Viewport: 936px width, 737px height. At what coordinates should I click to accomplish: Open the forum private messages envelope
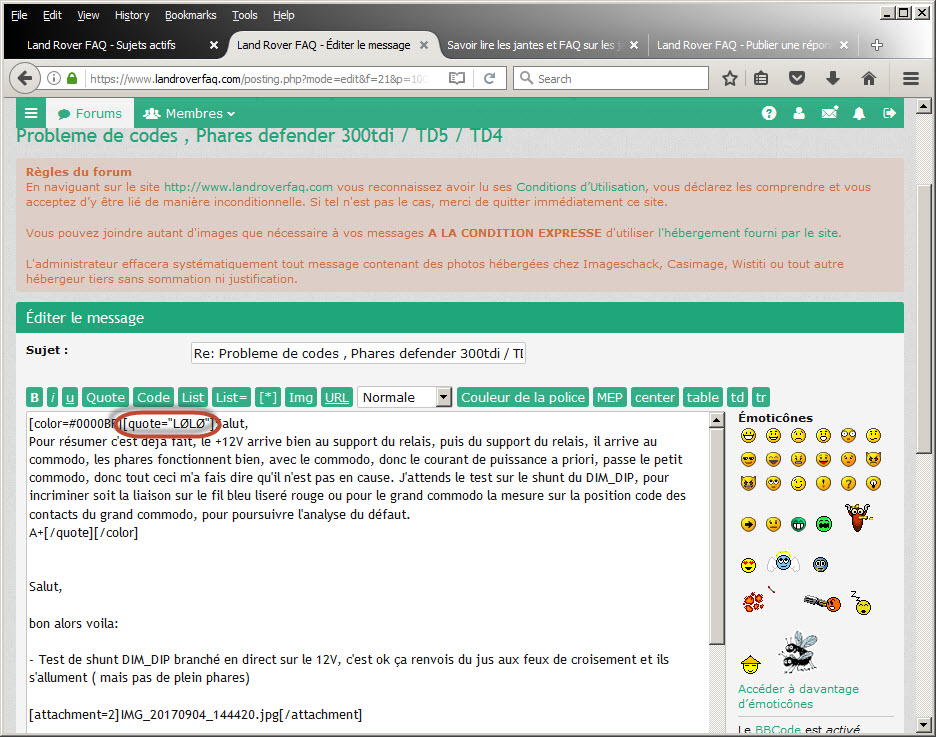point(829,114)
